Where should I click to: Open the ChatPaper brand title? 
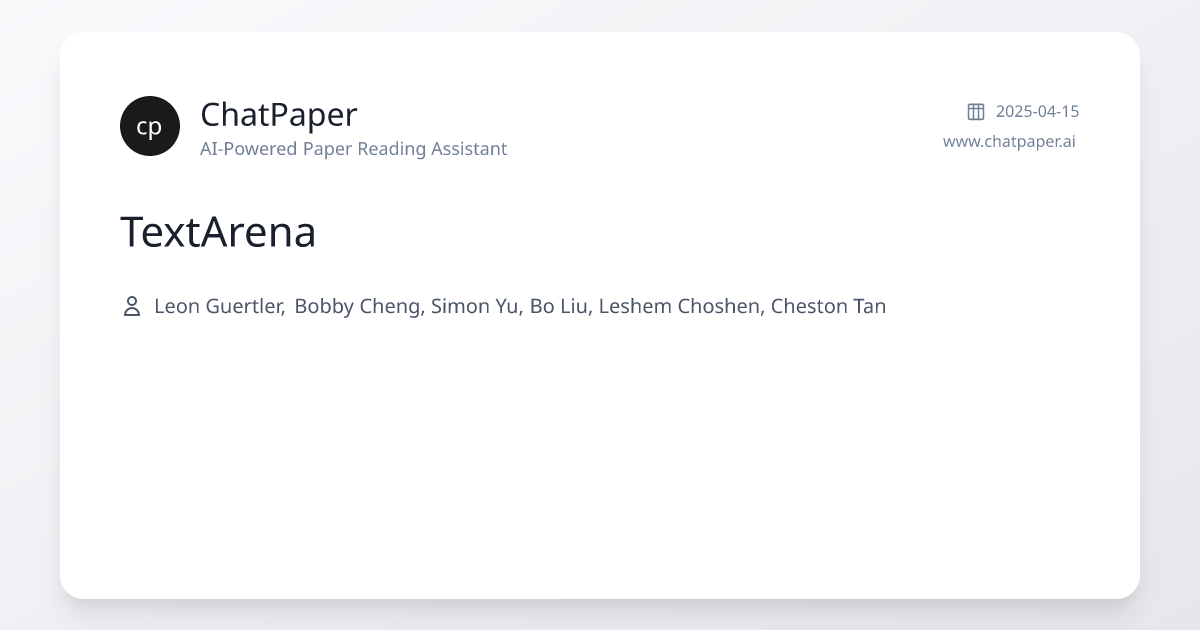point(278,115)
